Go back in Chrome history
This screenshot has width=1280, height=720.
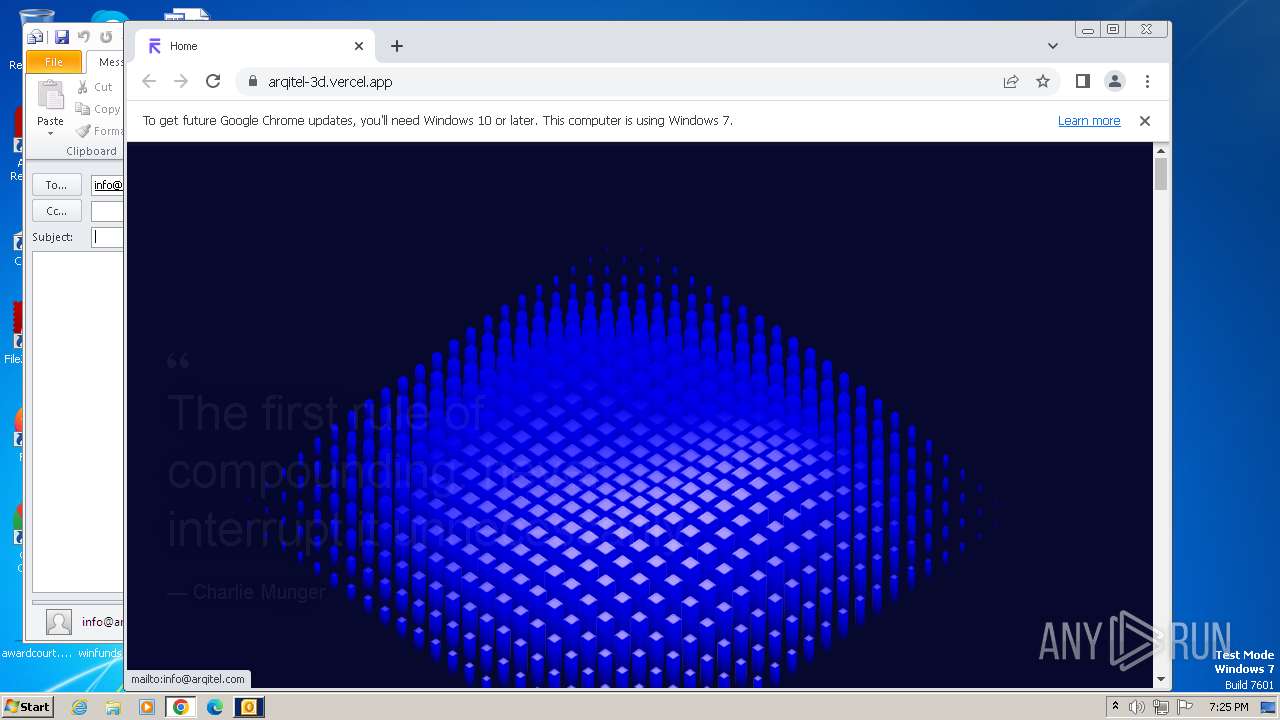coord(149,81)
